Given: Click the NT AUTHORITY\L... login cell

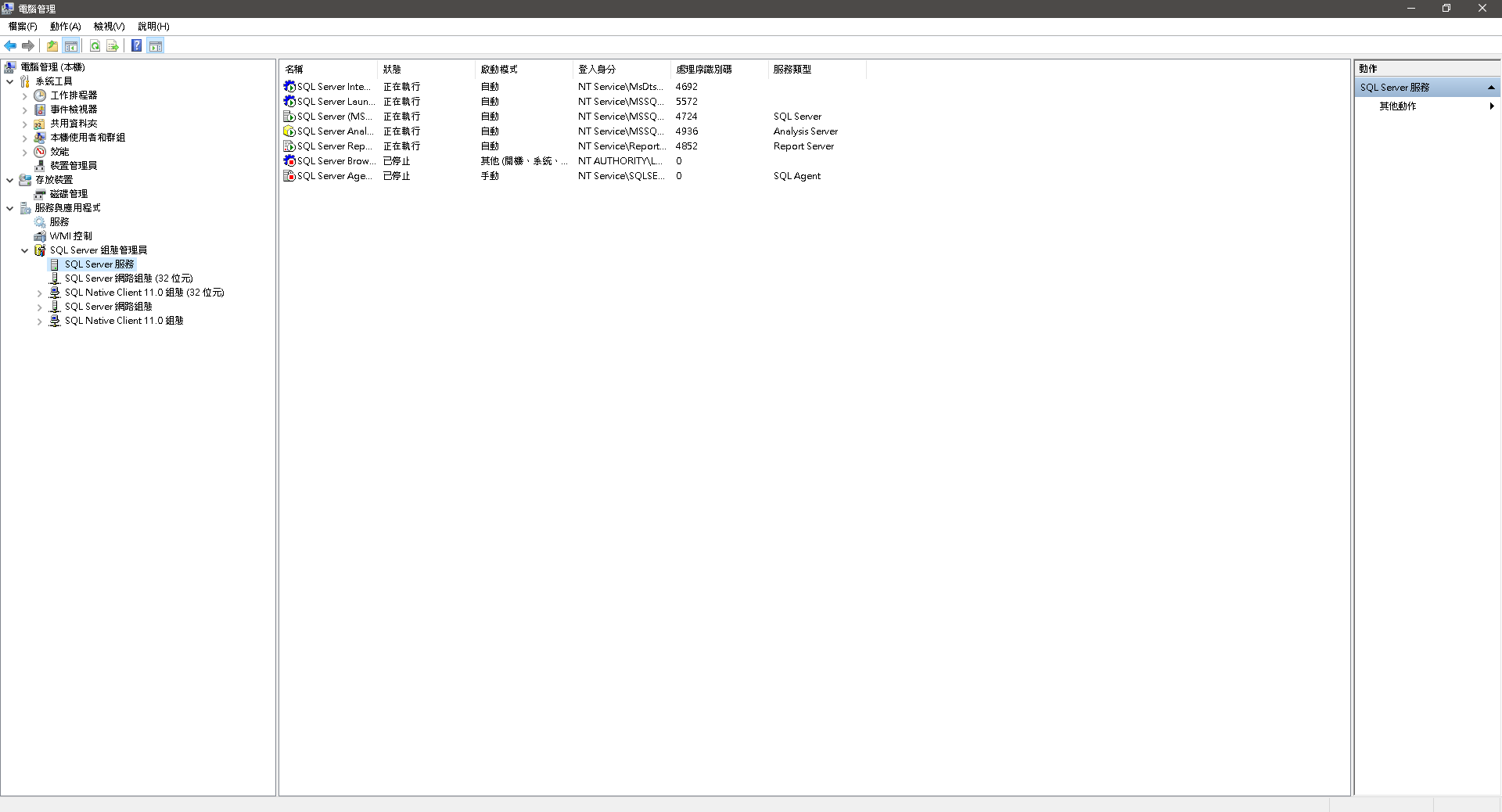Looking at the screenshot, I should coord(620,161).
